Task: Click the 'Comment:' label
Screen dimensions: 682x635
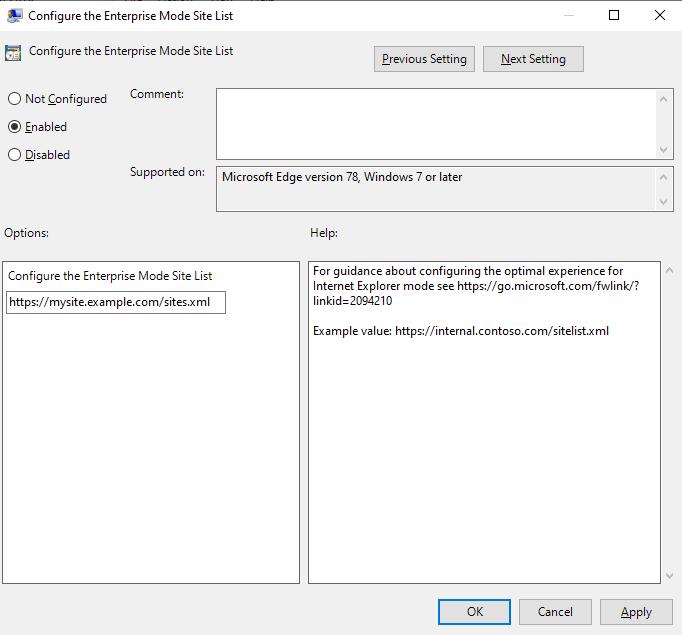Action: [x=157, y=94]
